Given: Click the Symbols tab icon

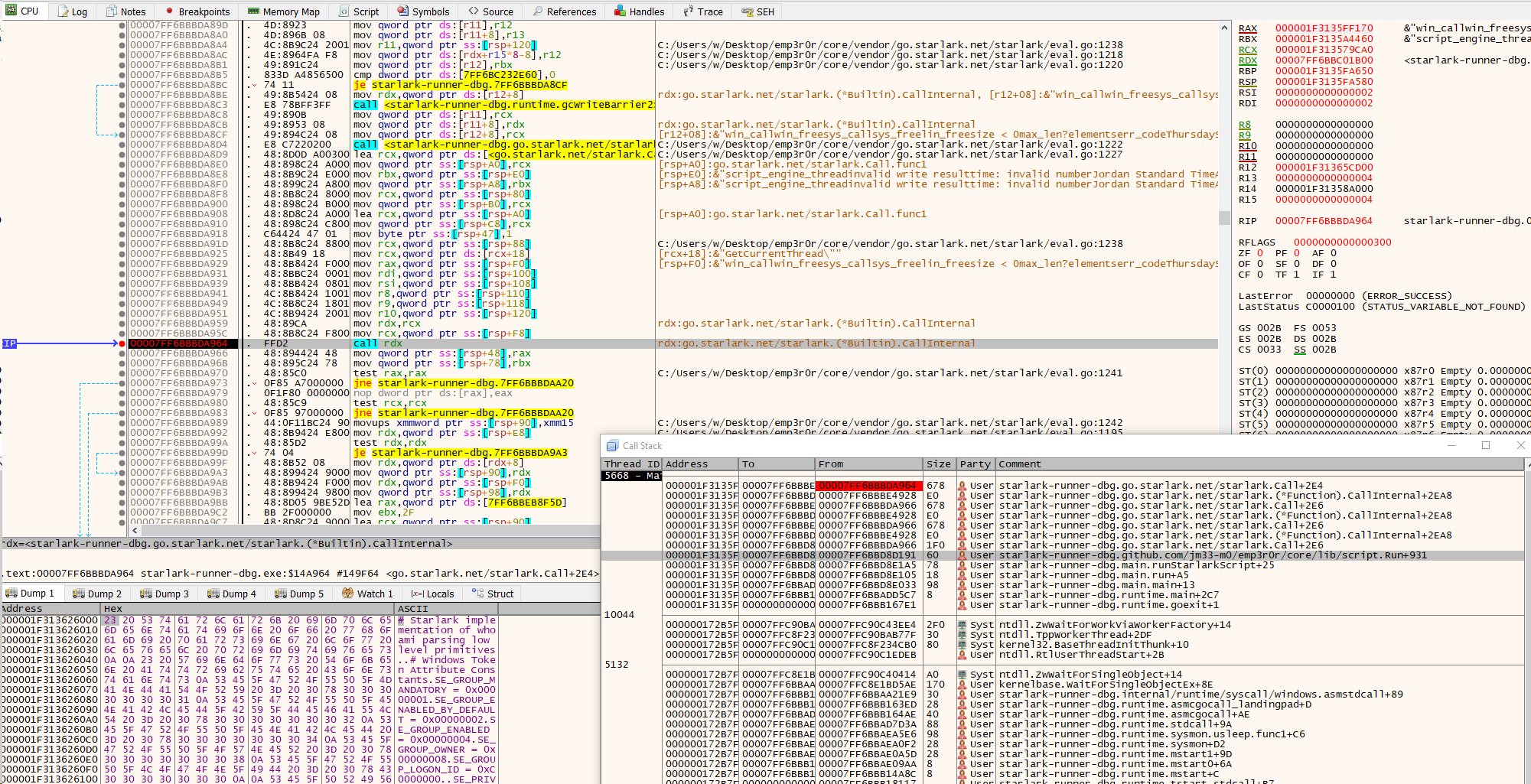Looking at the screenshot, I should click(403, 11).
